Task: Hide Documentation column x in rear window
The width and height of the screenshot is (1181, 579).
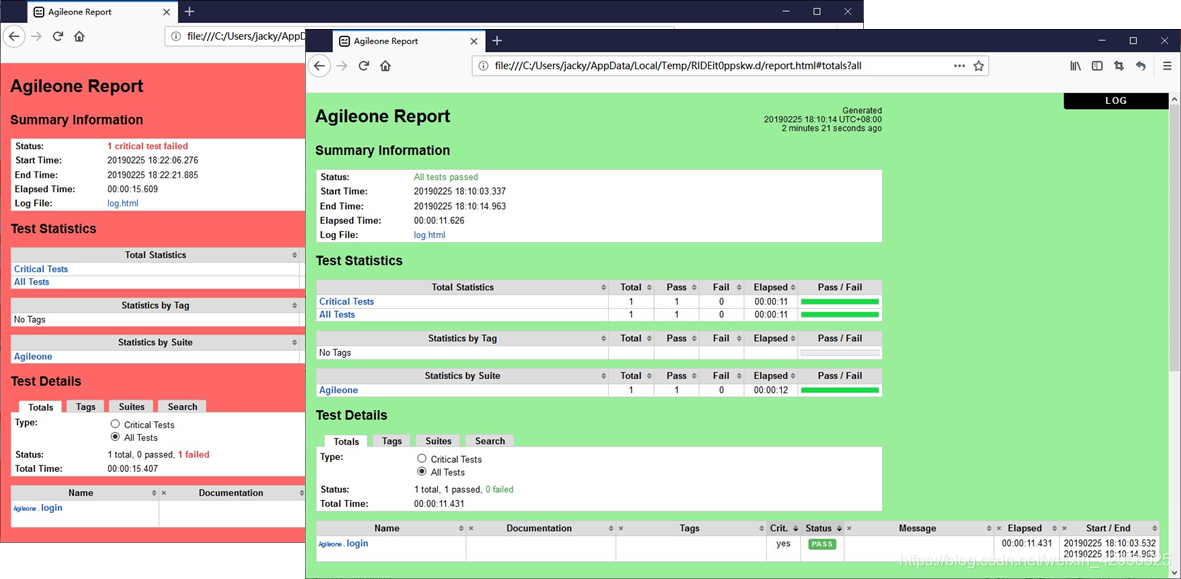Action: point(164,493)
